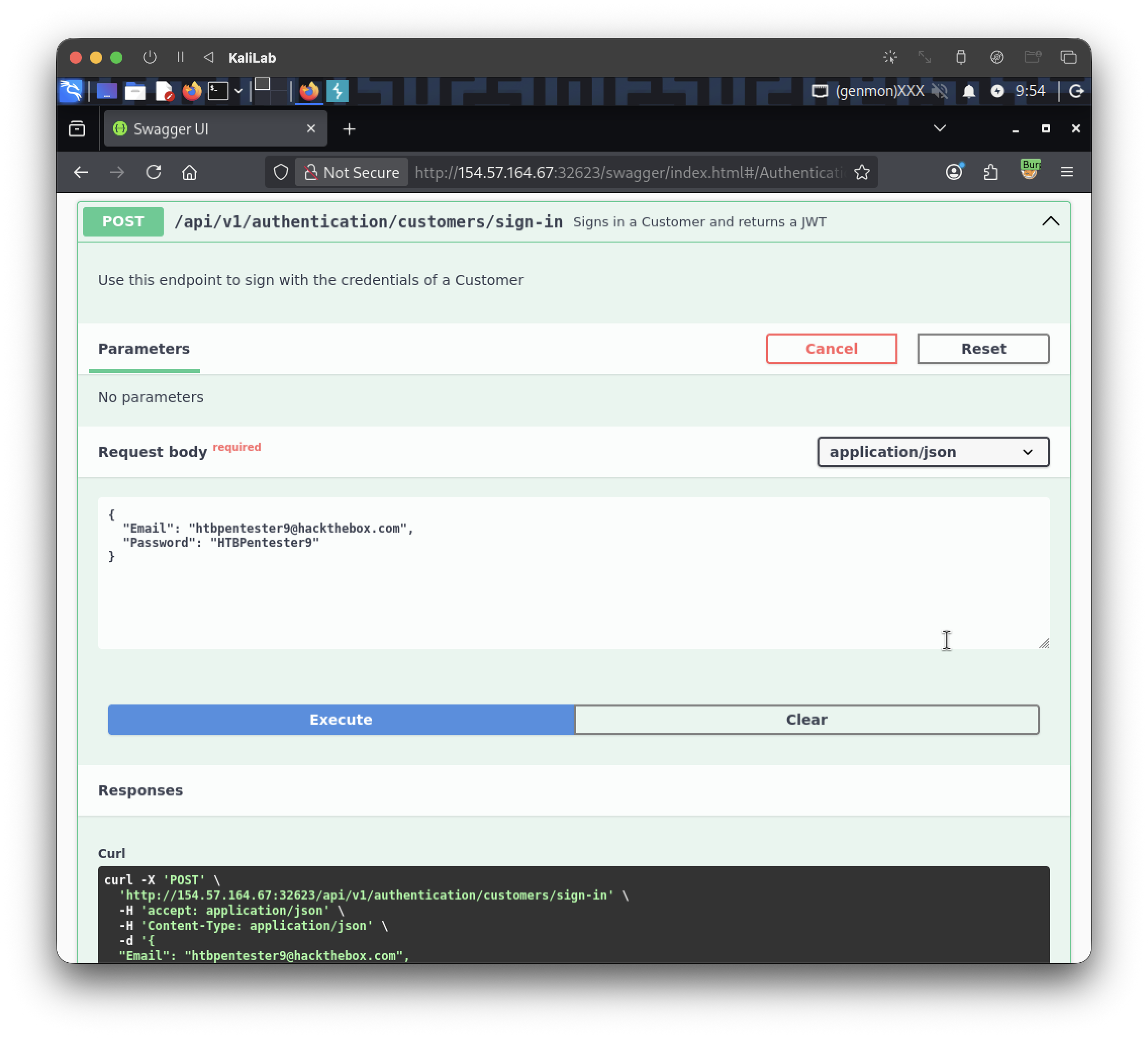
Task: Open the Firefox extensions menu
Action: click(991, 172)
